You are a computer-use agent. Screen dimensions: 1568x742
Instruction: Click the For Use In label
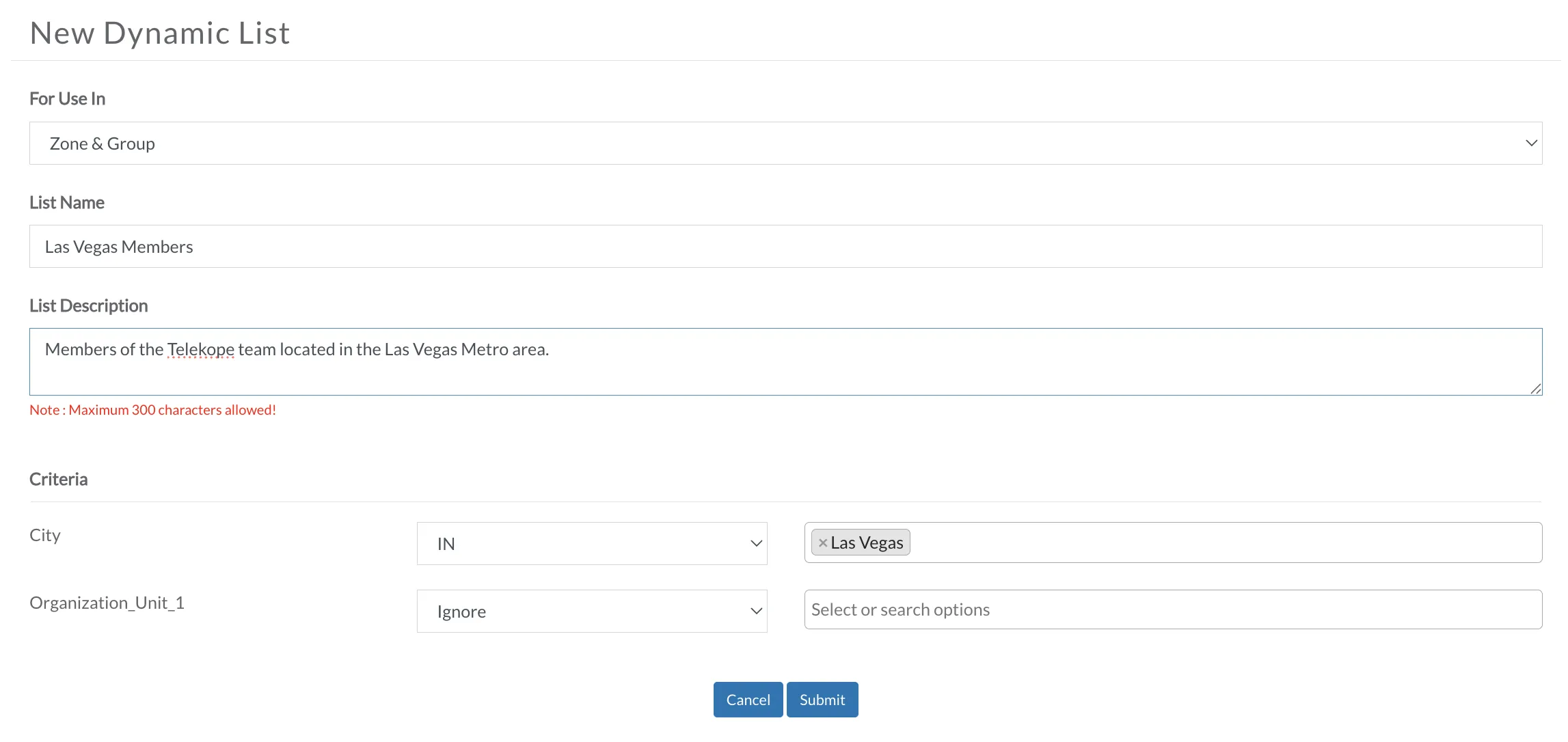click(67, 98)
